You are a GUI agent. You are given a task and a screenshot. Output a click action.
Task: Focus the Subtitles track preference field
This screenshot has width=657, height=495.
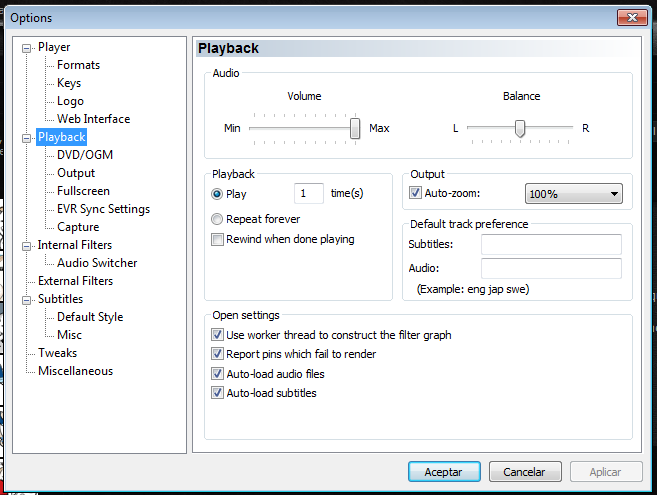551,244
